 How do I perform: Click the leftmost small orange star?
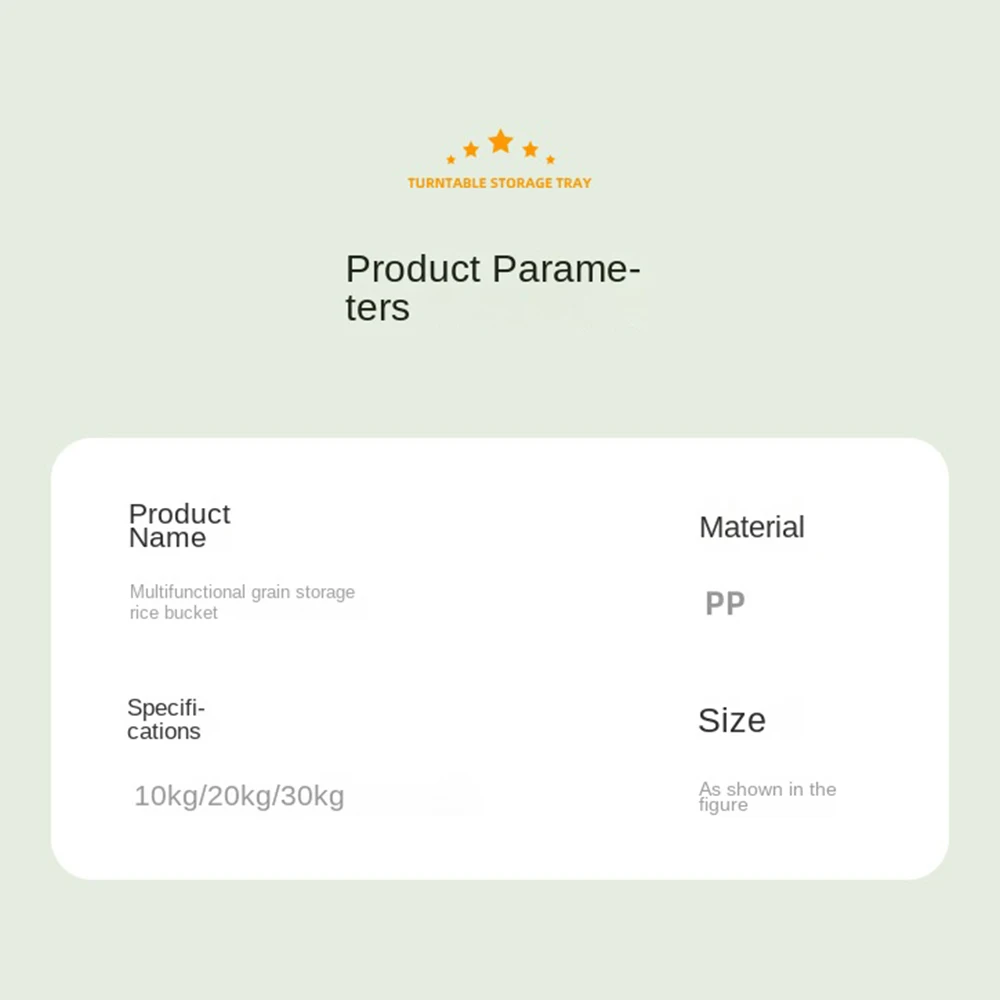(451, 159)
